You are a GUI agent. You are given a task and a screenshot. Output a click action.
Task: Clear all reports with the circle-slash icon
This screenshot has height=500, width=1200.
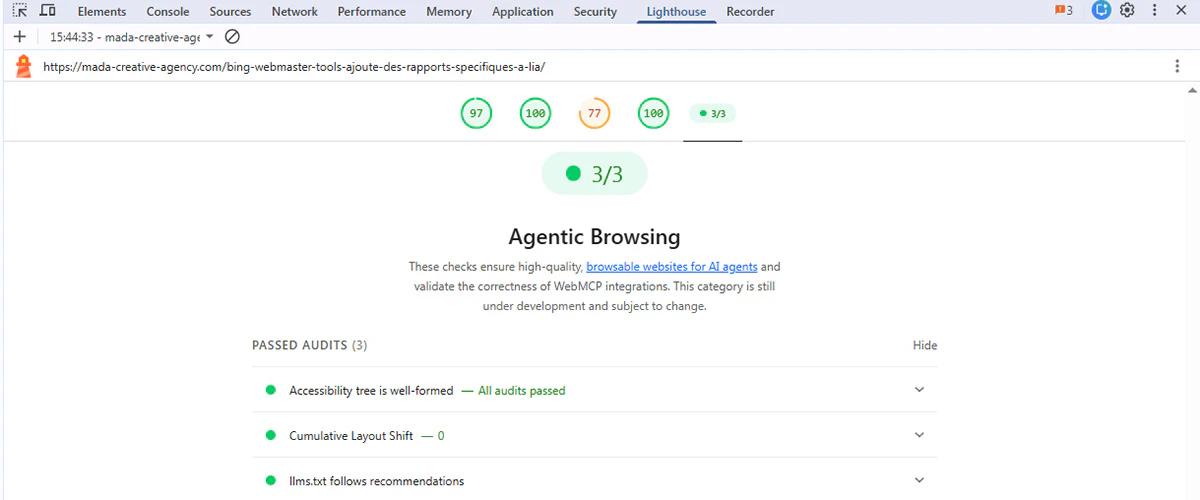[232, 37]
